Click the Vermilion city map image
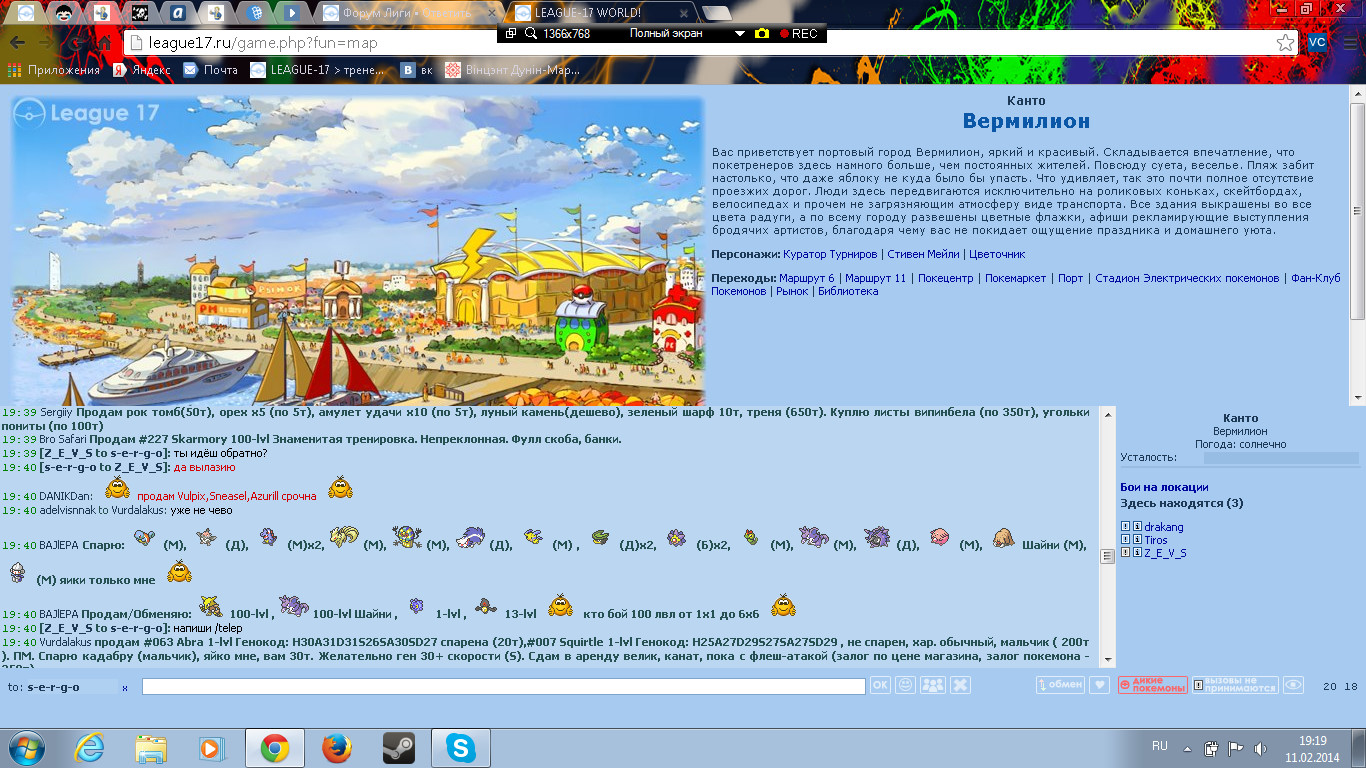The width and height of the screenshot is (1366, 768). (x=358, y=250)
